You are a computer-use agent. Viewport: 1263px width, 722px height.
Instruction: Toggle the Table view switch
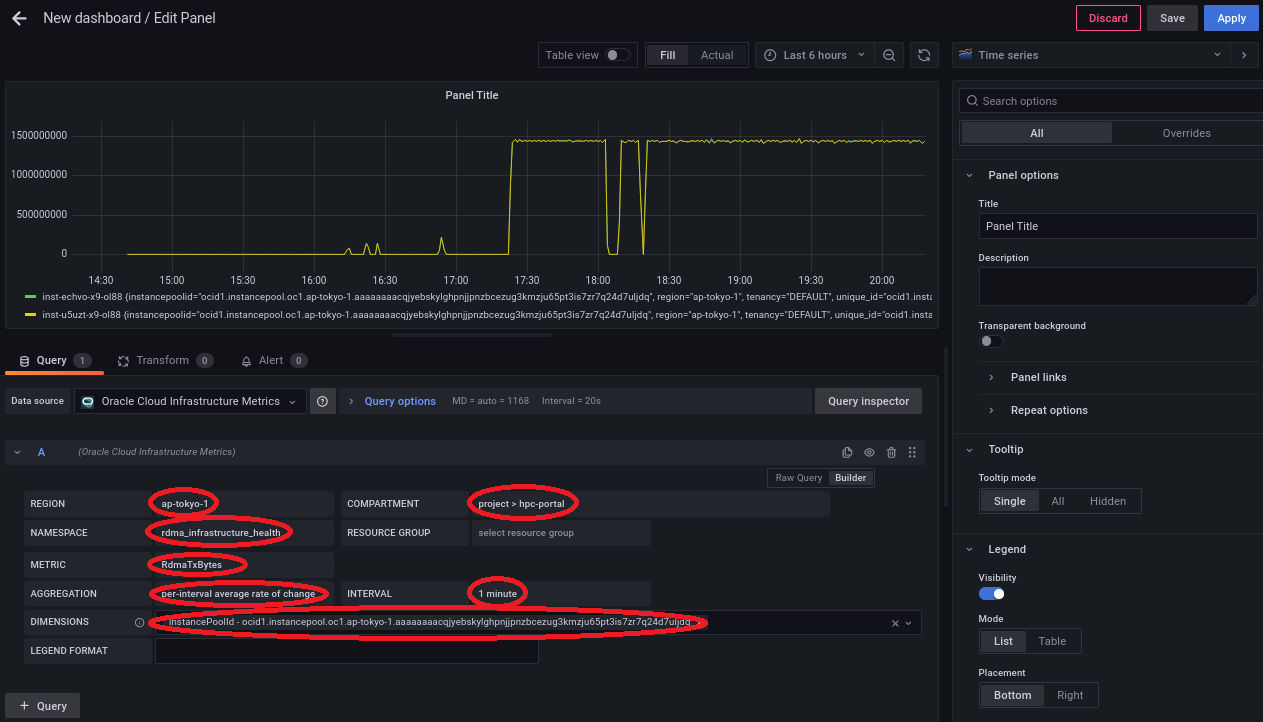618,56
